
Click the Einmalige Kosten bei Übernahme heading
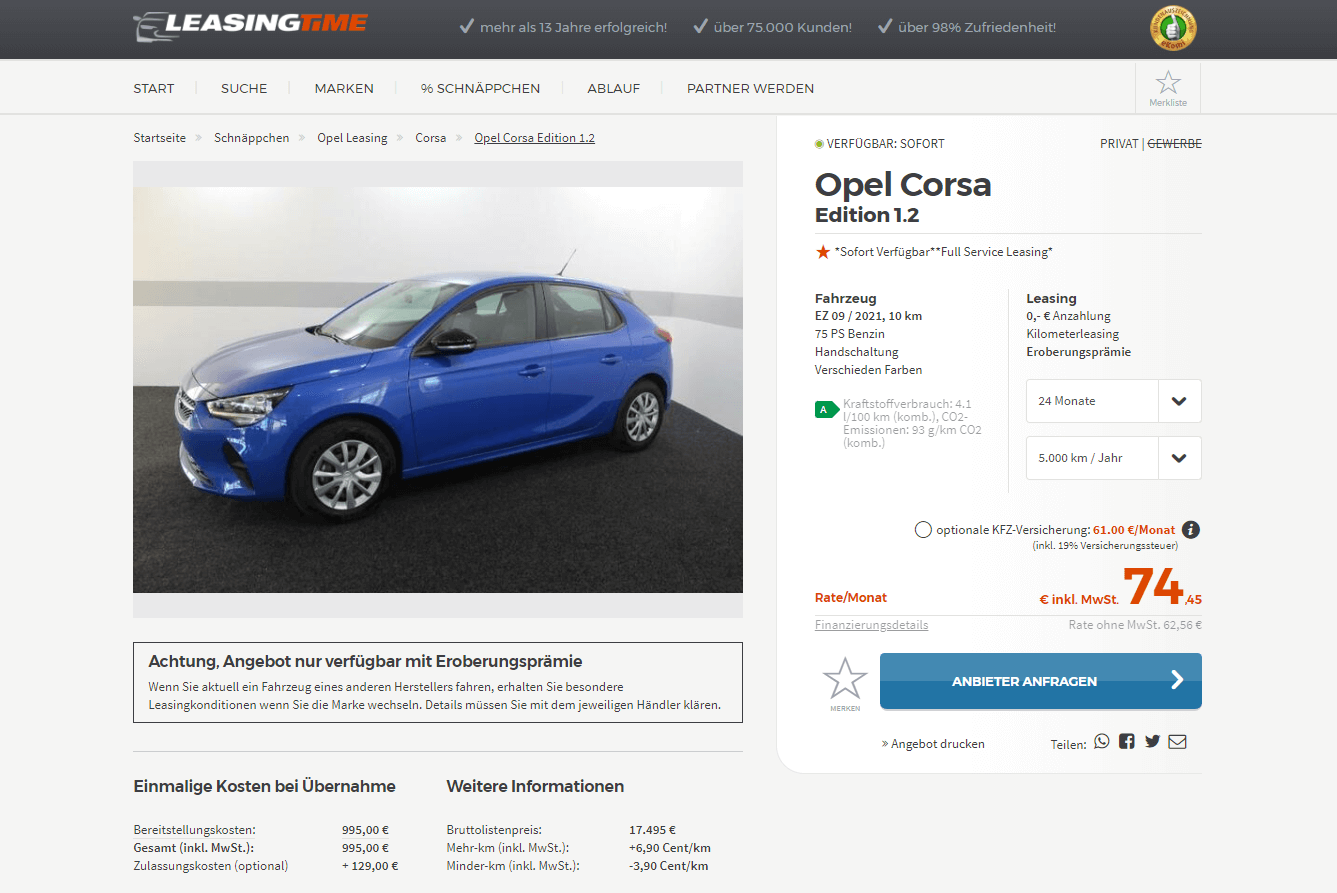point(264,786)
